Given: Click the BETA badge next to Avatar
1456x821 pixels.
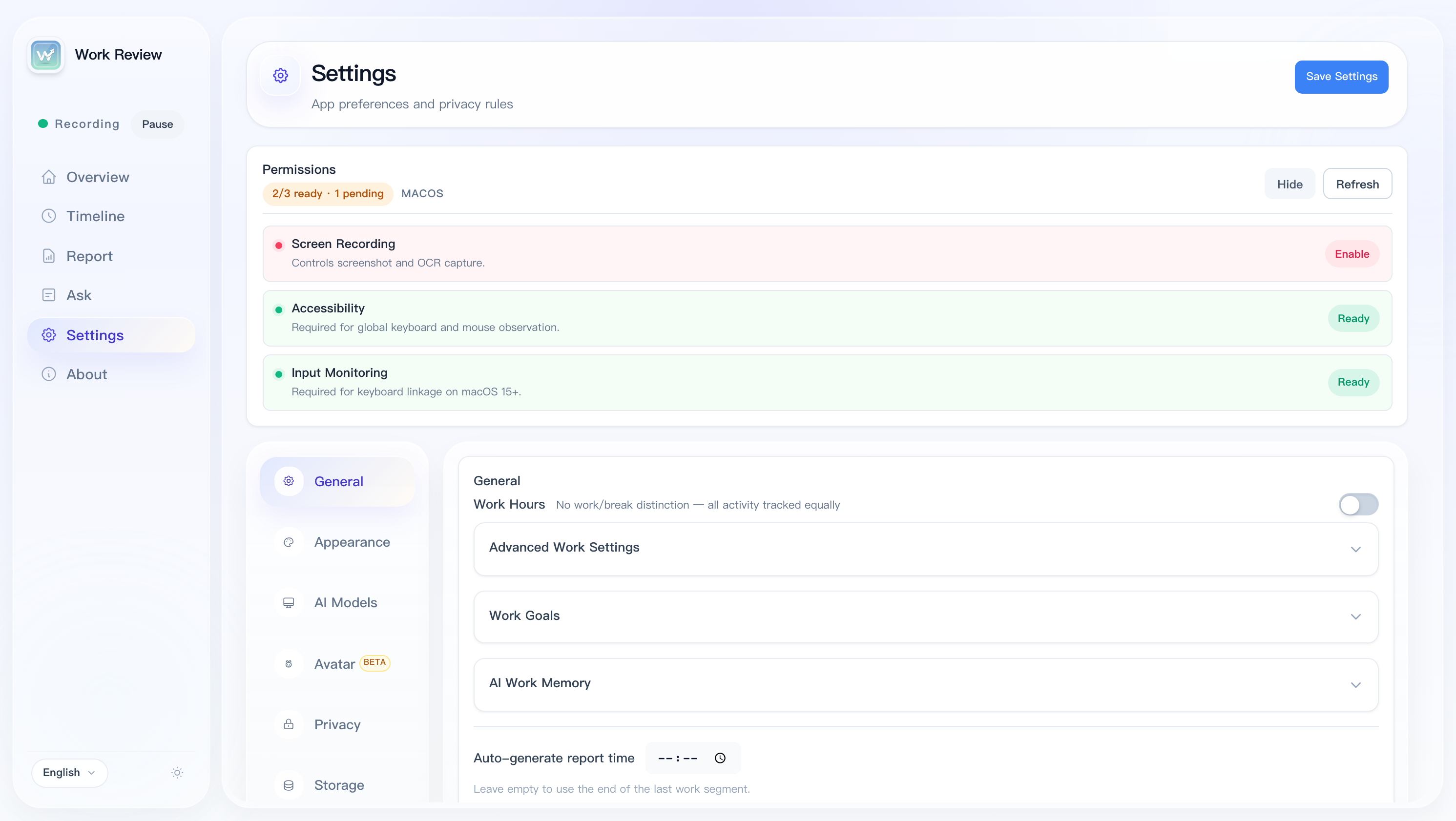Looking at the screenshot, I should click(x=374, y=662).
